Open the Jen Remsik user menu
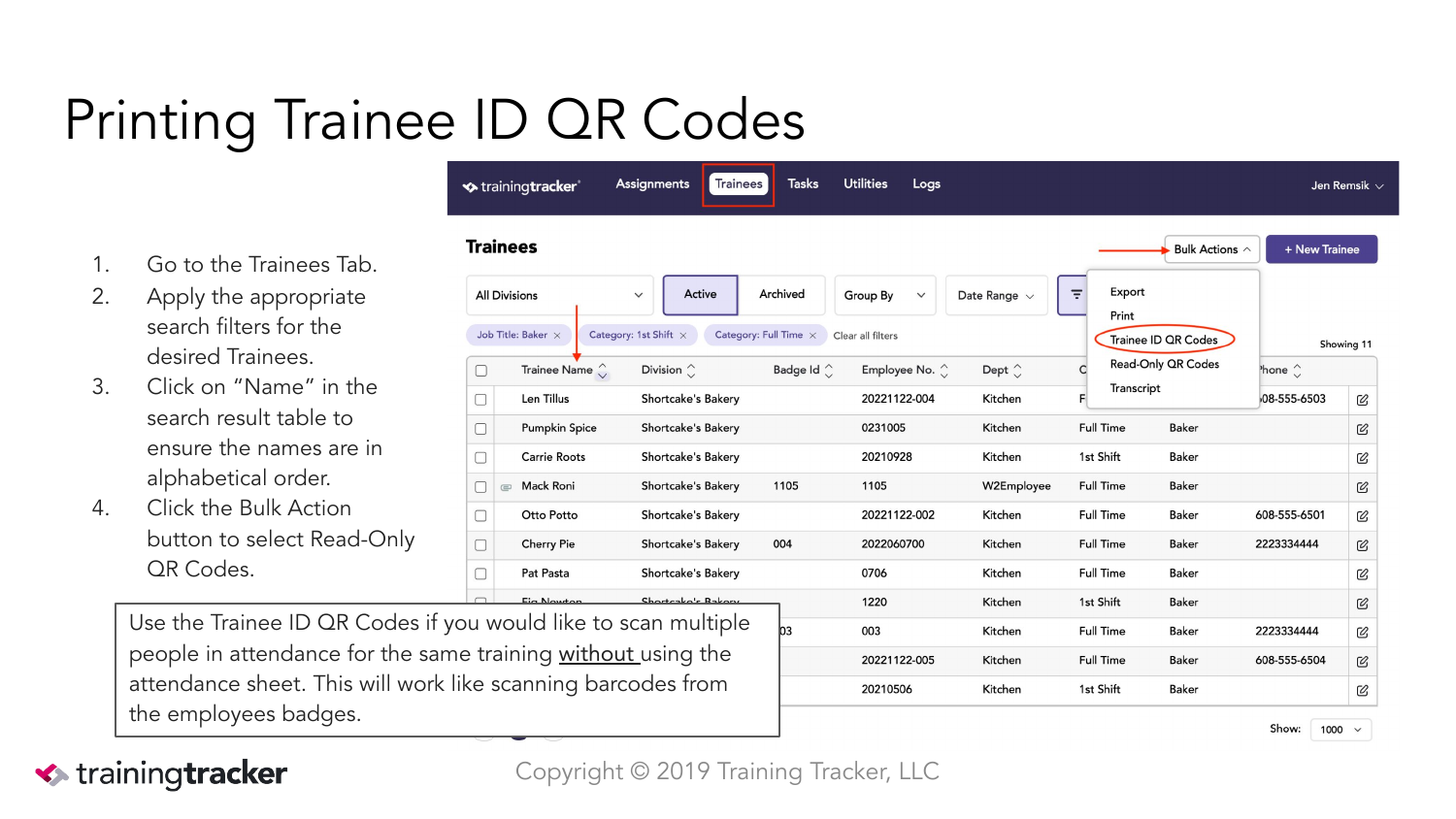The width and height of the screenshot is (1456, 819). (x=1347, y=185)
